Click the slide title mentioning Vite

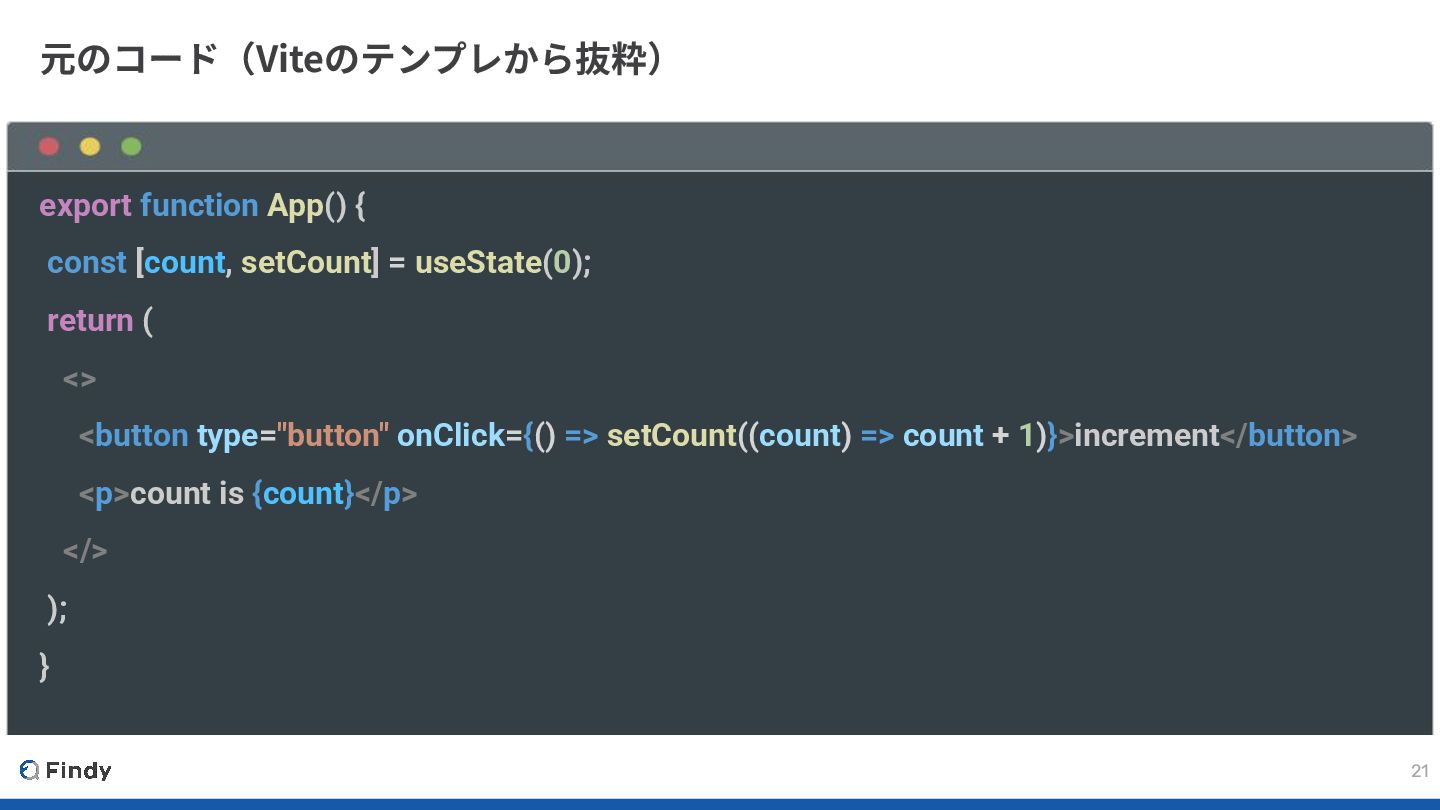pyautogui.click(x=351, y=60)
